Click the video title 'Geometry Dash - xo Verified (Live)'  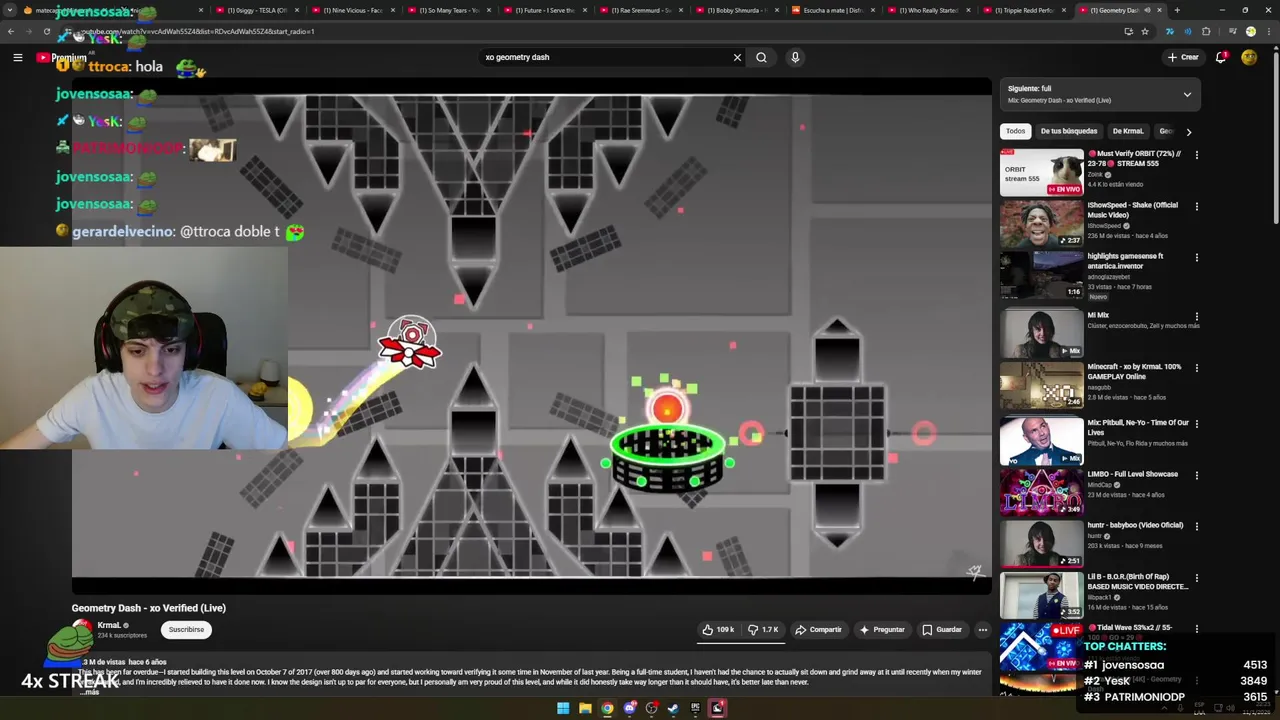[x=148, y=608]
